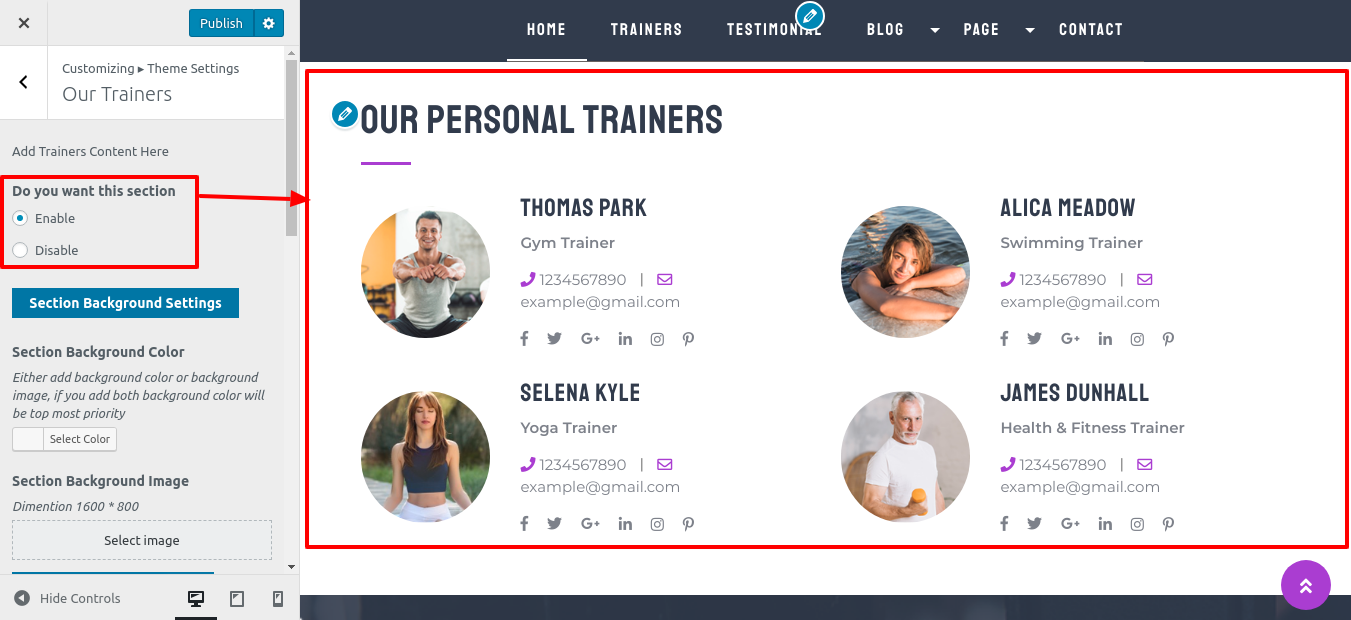The width and height of the screenshot is (1351, 620).
Task: Go back using the customizer back chevron
Action: pyautogui.click(x=24, y=82)
